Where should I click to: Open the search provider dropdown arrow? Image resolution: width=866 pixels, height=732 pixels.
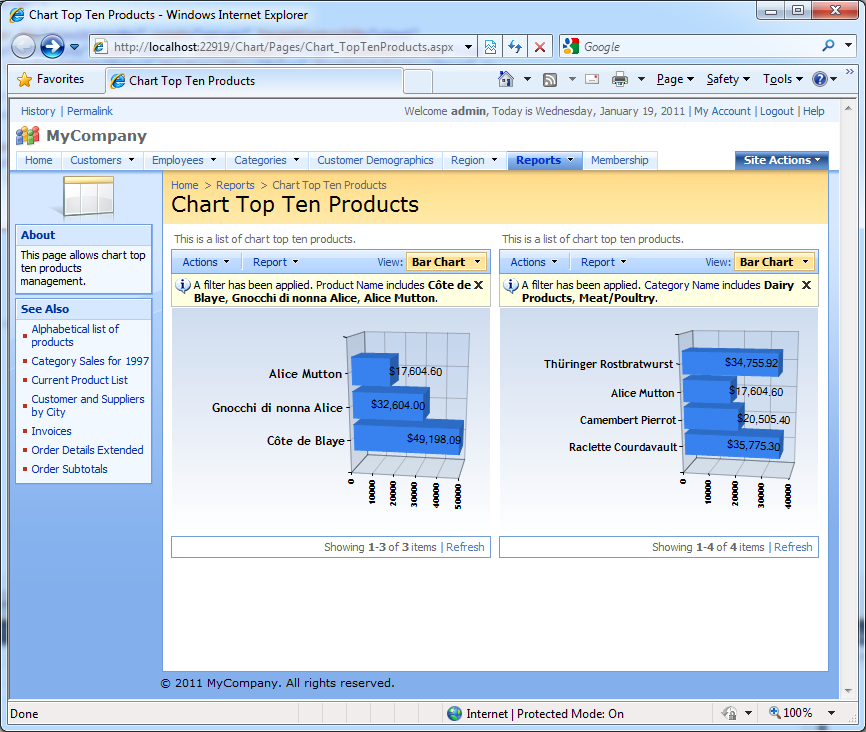[x=848, y=46]
